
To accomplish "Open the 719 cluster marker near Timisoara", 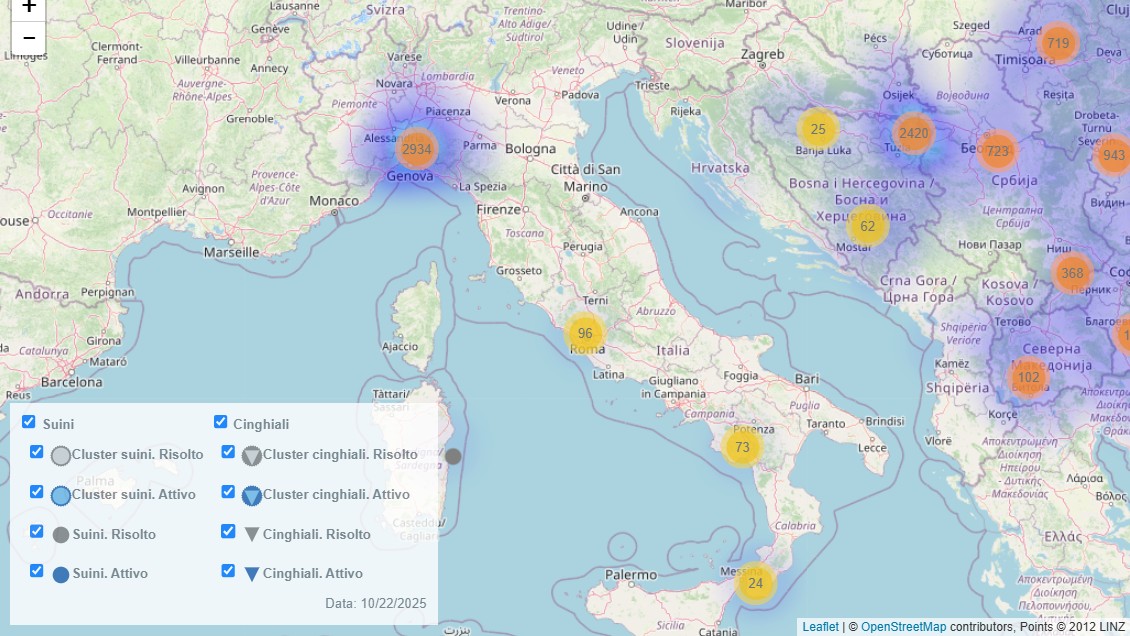I will (1058, 43).
